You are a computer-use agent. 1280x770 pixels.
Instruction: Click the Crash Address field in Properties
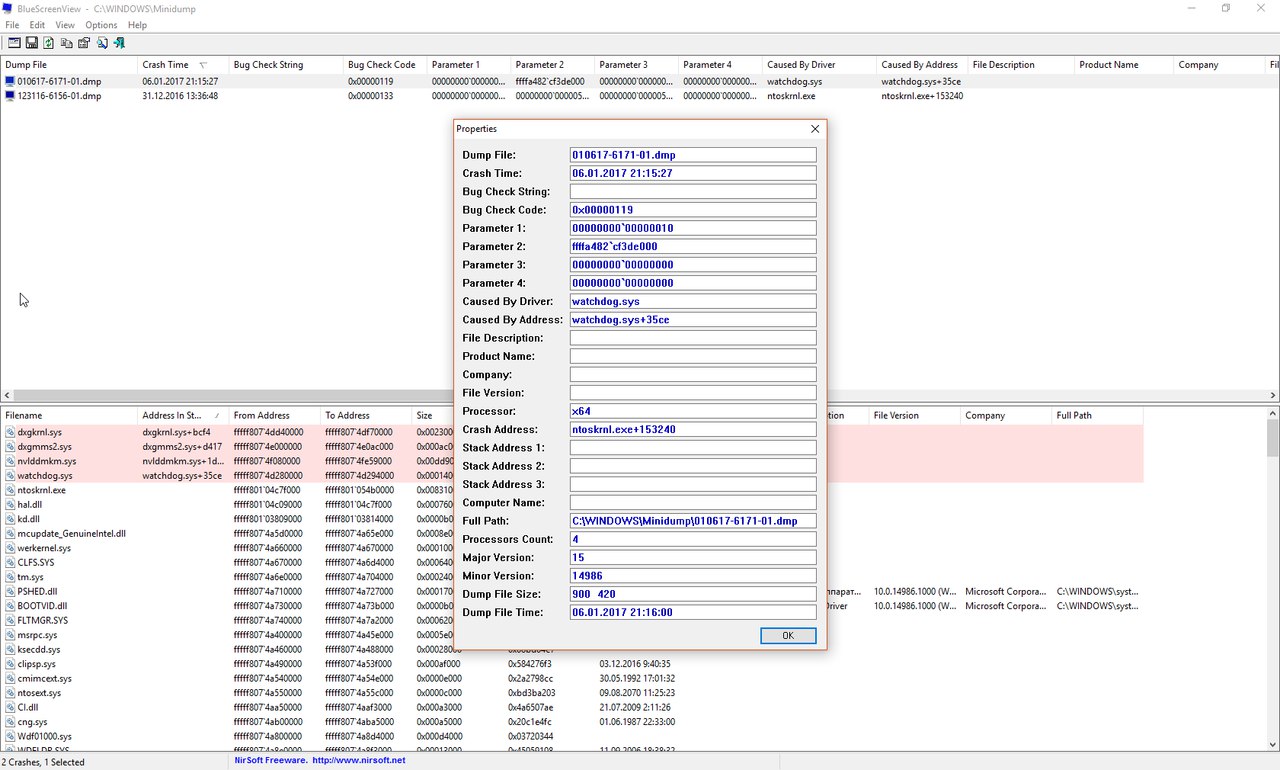(x=693, y=429)
